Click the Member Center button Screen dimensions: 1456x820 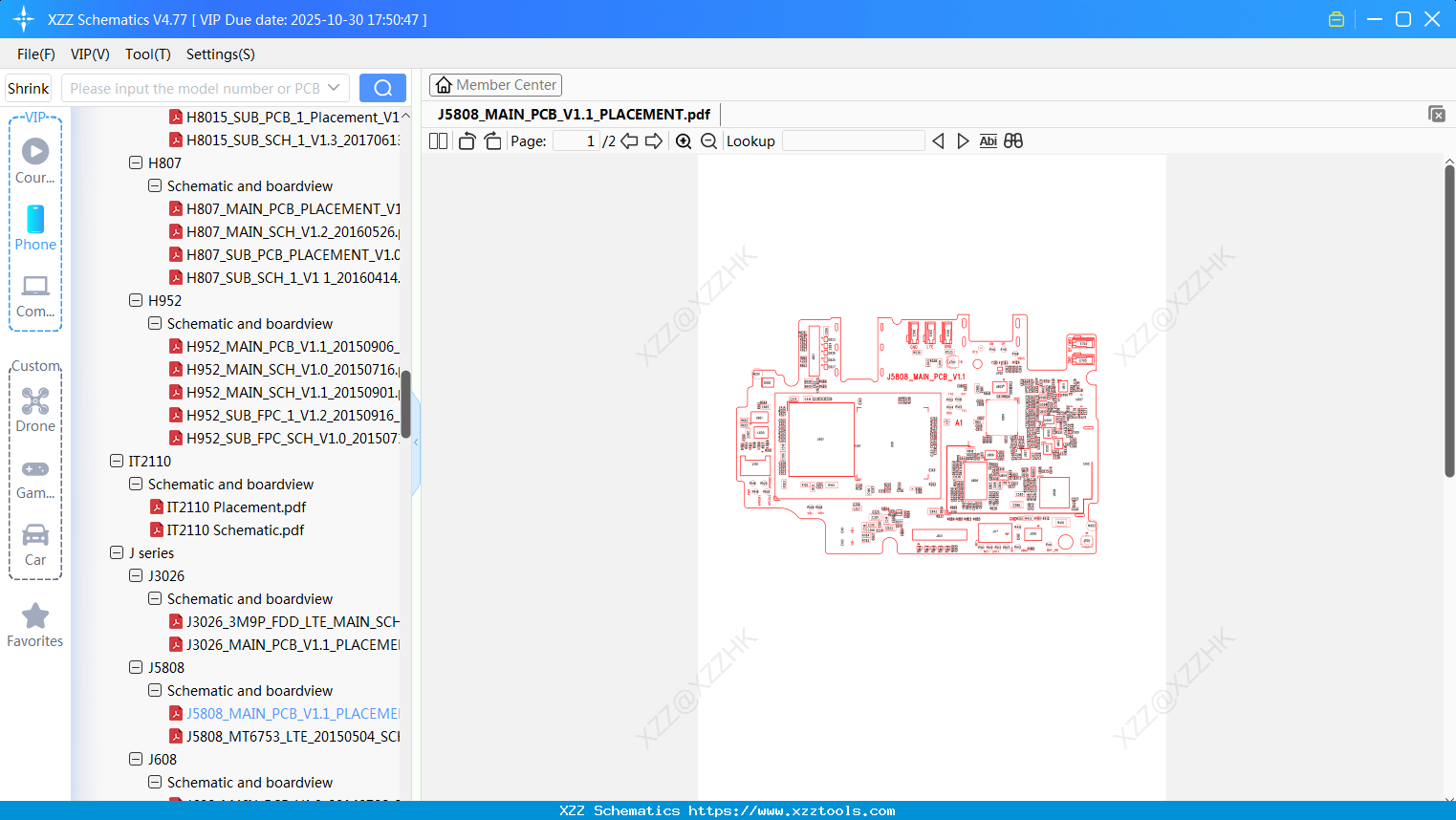[495, 84]
